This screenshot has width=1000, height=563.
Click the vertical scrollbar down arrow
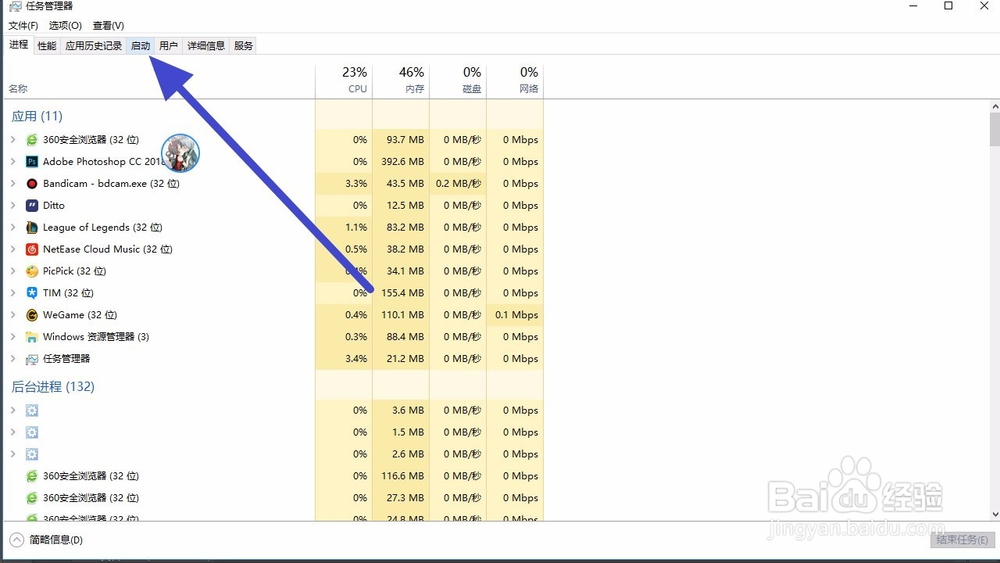995,514
